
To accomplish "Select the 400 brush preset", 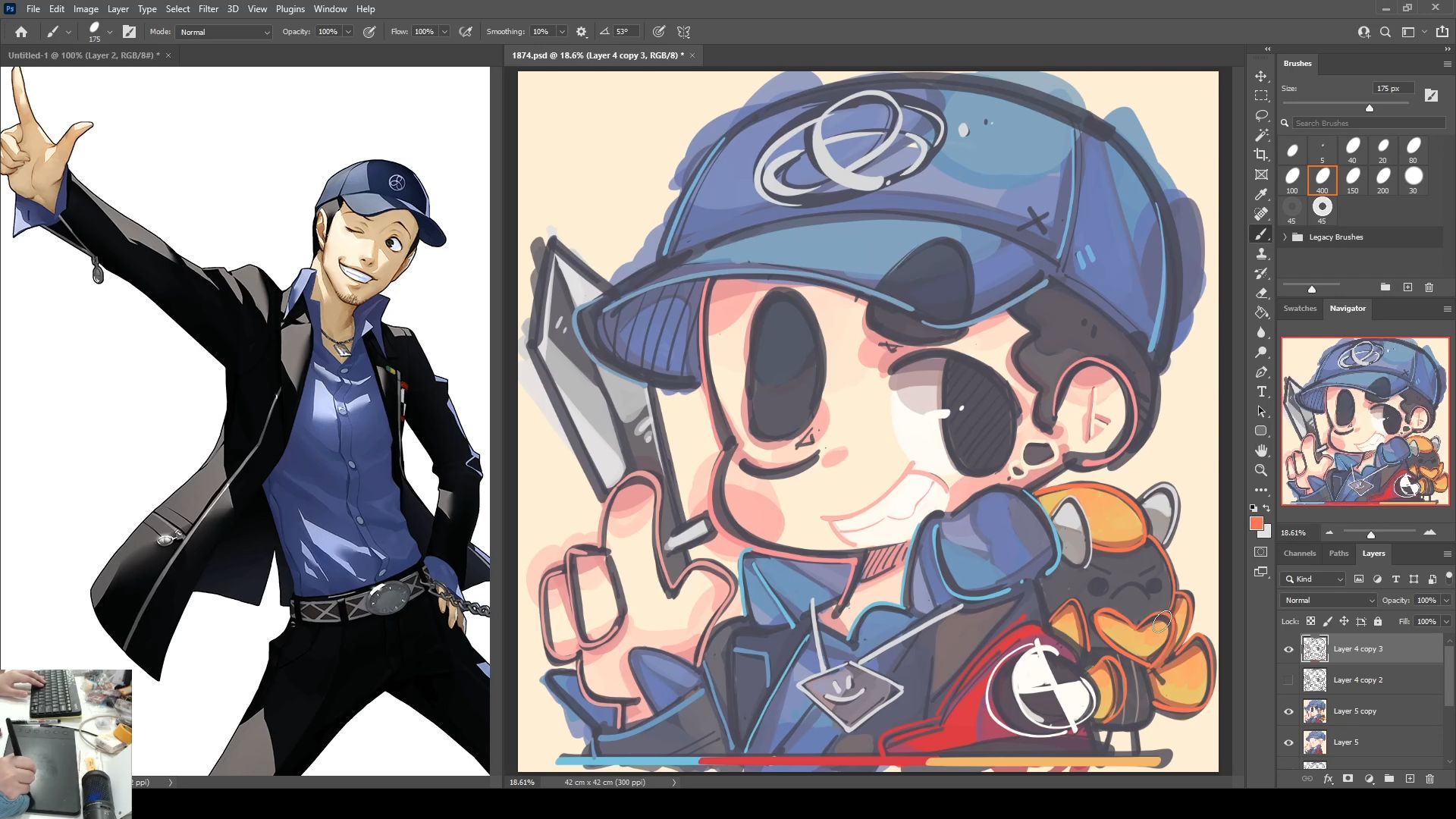I will coord(1322,180).
